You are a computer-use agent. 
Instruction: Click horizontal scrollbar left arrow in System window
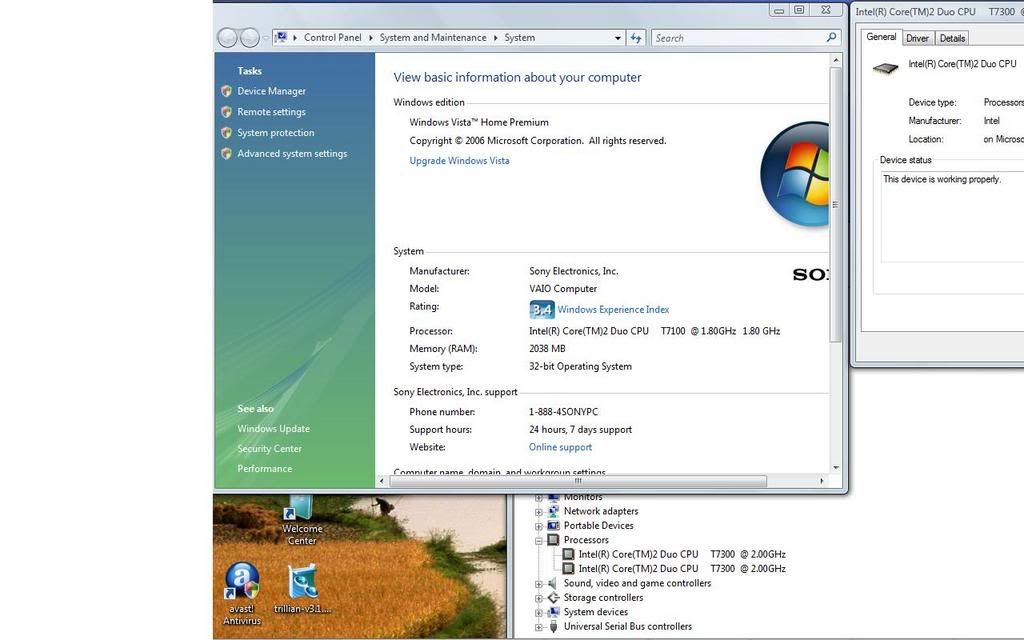pyautogui.click(x=382, y=481)
